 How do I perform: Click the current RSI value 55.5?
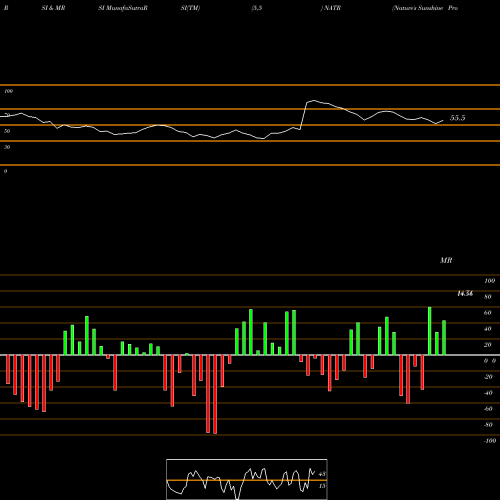[457, 118]
